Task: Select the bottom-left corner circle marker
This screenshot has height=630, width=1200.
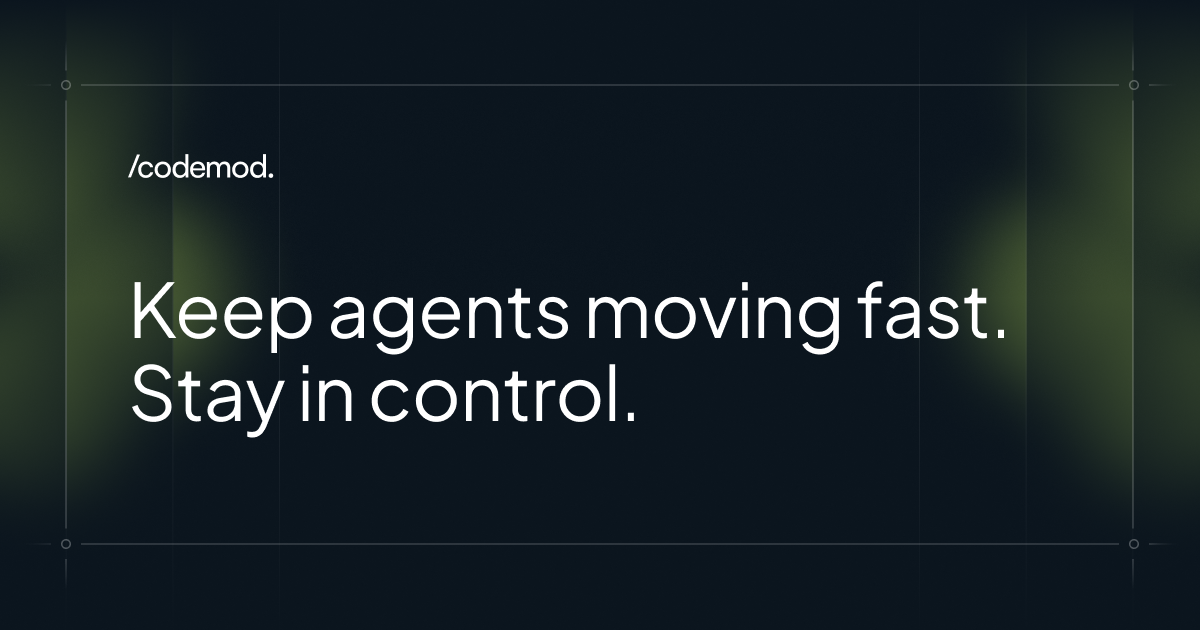Action: [66, 544]
